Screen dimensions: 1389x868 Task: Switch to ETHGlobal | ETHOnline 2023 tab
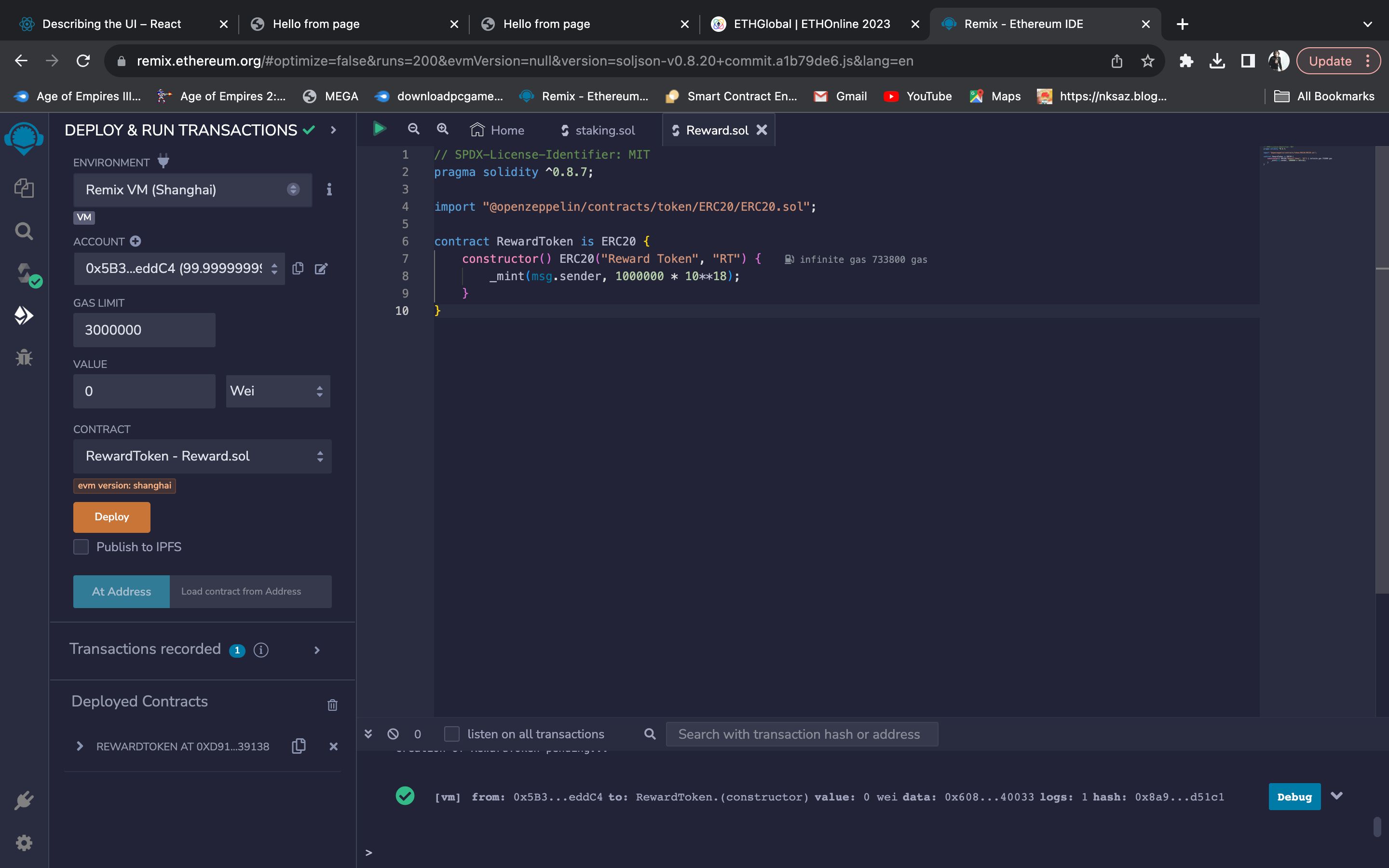click(812, 24)
